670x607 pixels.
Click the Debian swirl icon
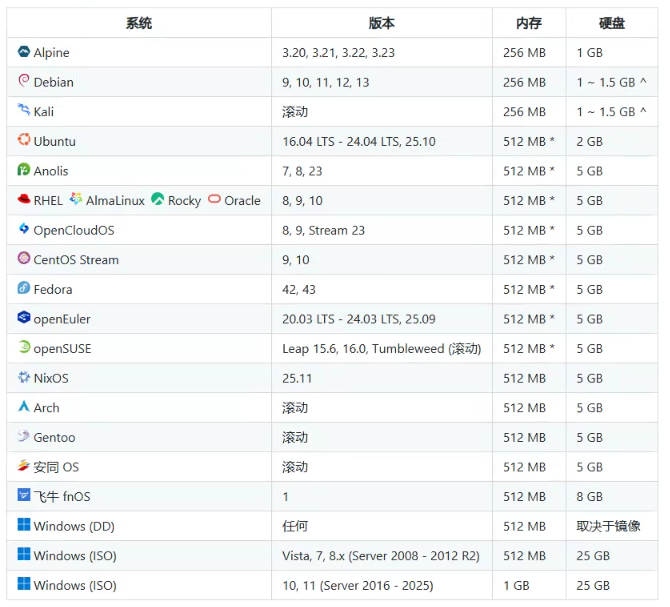tap(24, 81)
